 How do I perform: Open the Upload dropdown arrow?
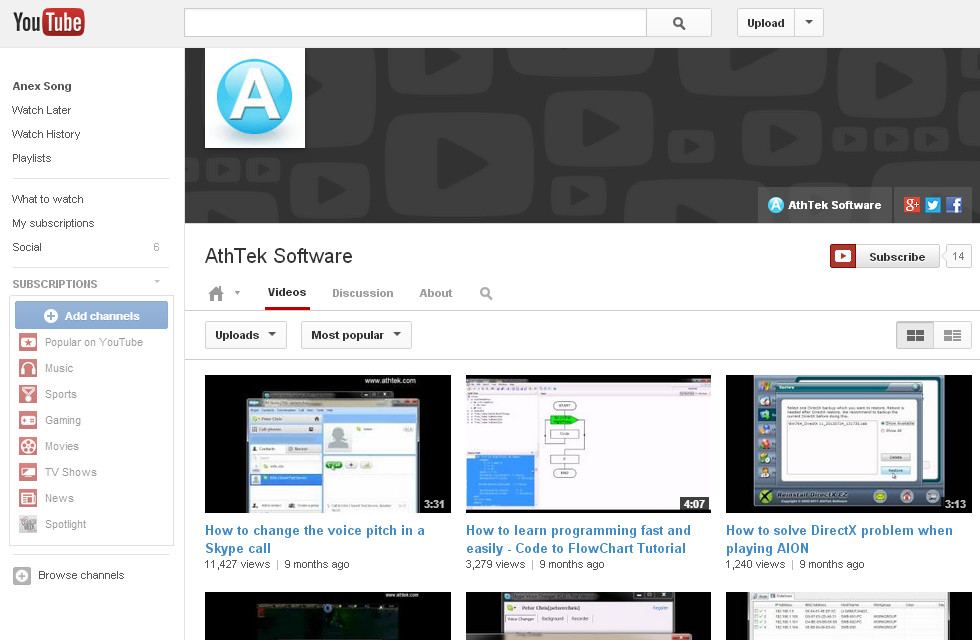point(809,22)
